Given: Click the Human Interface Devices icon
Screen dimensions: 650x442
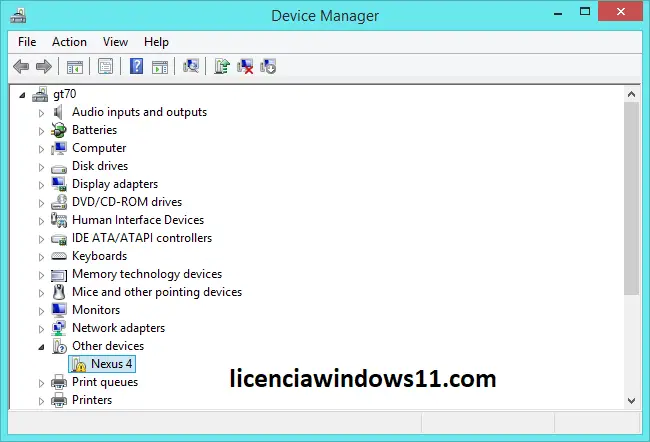Looking at the screenshot, I should (x=59, y=220).
